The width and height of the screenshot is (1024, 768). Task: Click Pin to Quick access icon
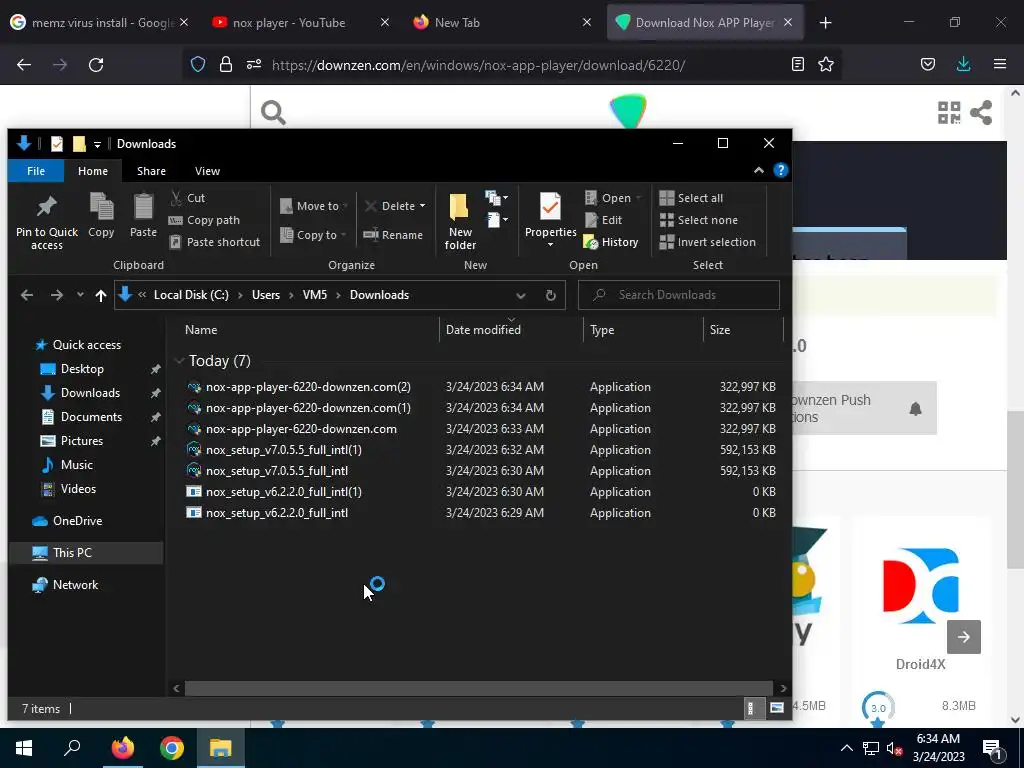tap(46, 221)
